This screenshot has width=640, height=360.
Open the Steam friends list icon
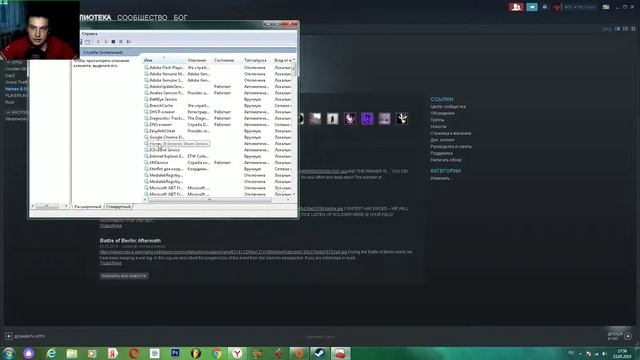tap(516, 7)
